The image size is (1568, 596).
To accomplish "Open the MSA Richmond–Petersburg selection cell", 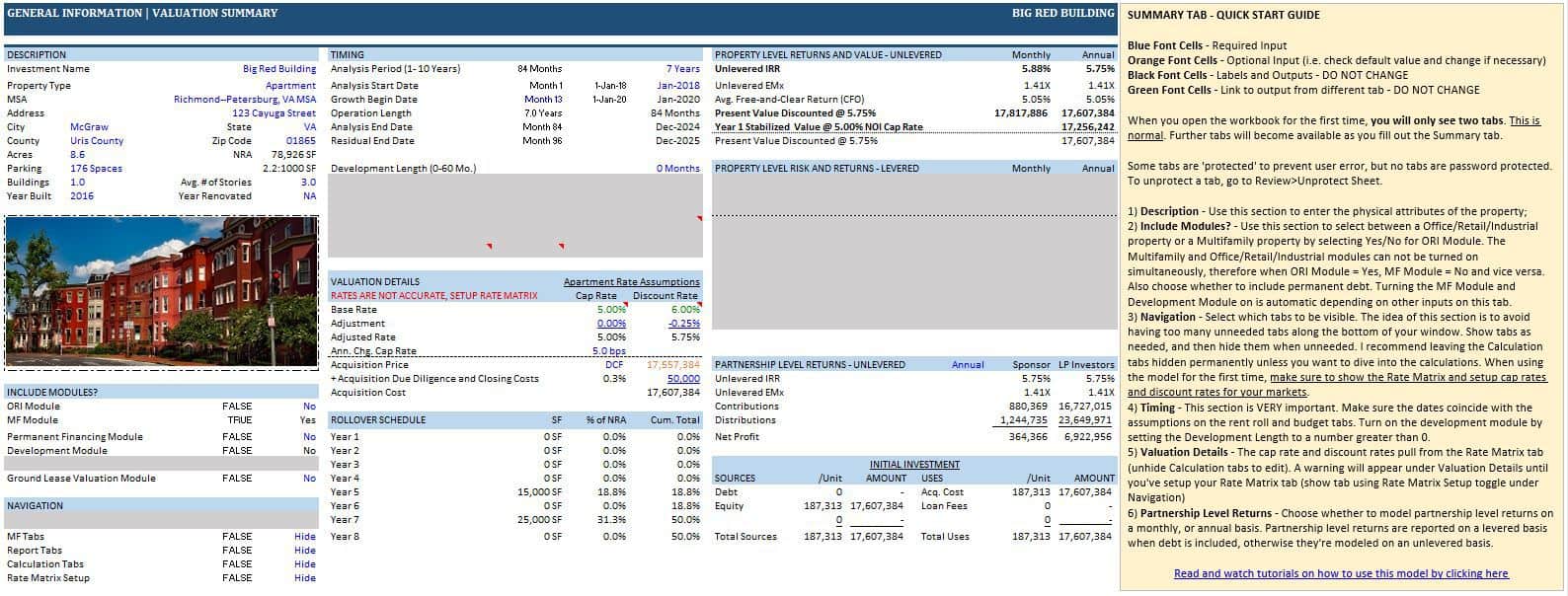I will pyautogui.click(x=245, y=100).
